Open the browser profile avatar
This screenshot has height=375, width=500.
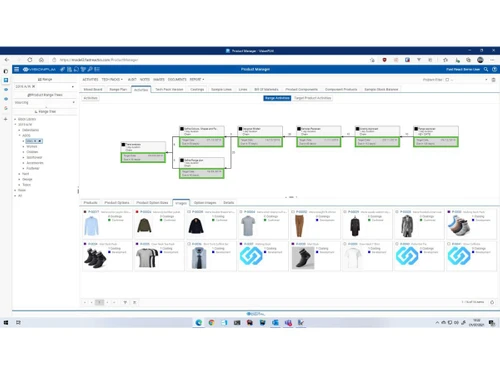(480, 60)
